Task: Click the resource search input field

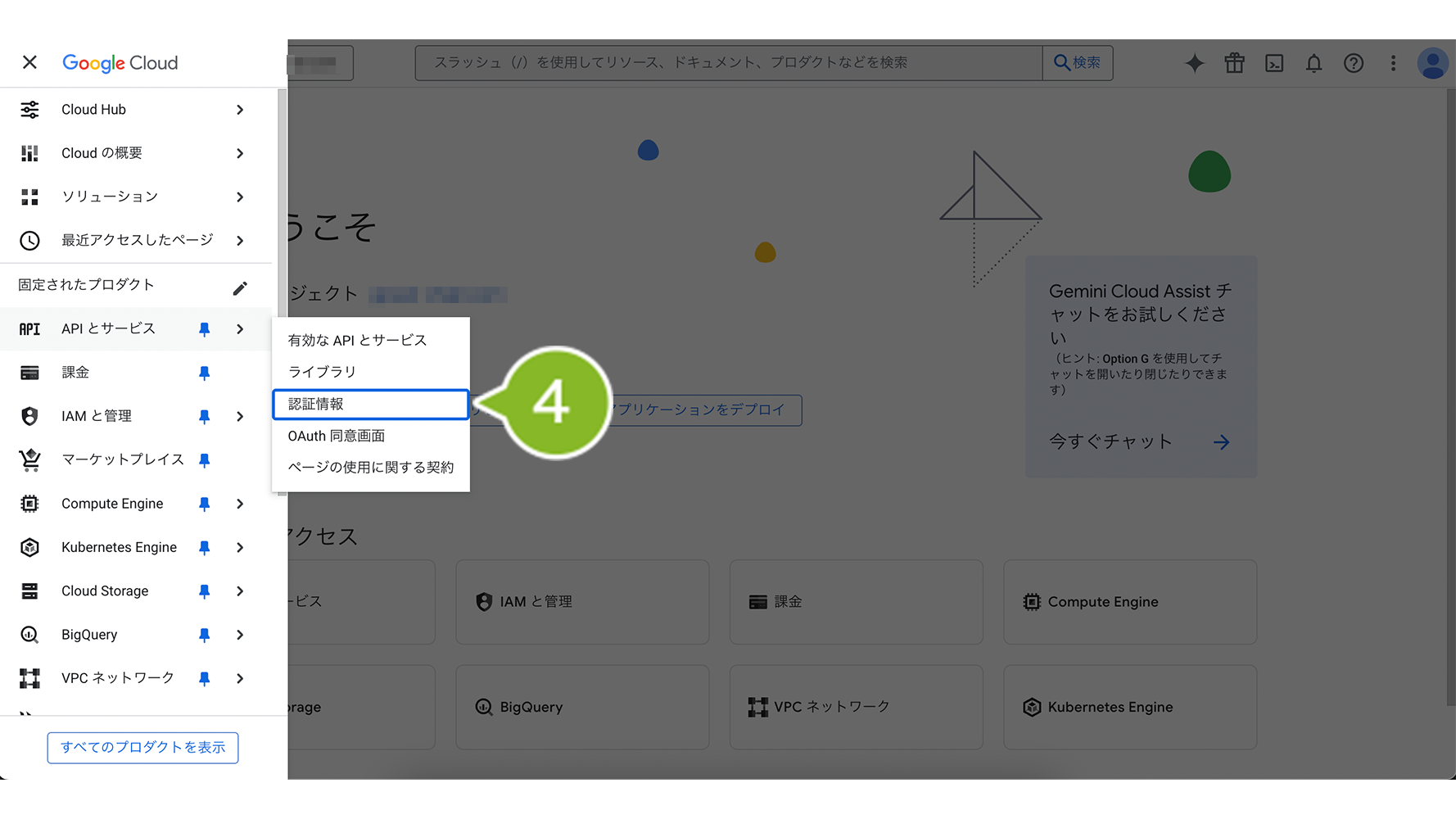Action: pyautogui.click(x=729, y=63)
